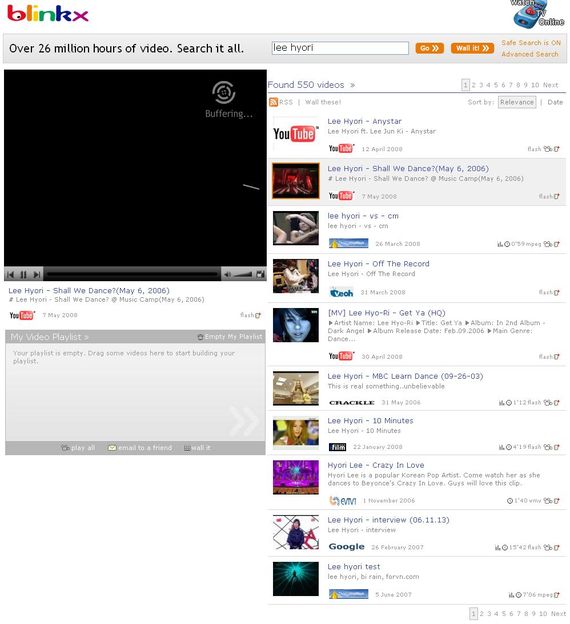
Task: Adjust the player volume slider
Action: click(x=242, y=275)
